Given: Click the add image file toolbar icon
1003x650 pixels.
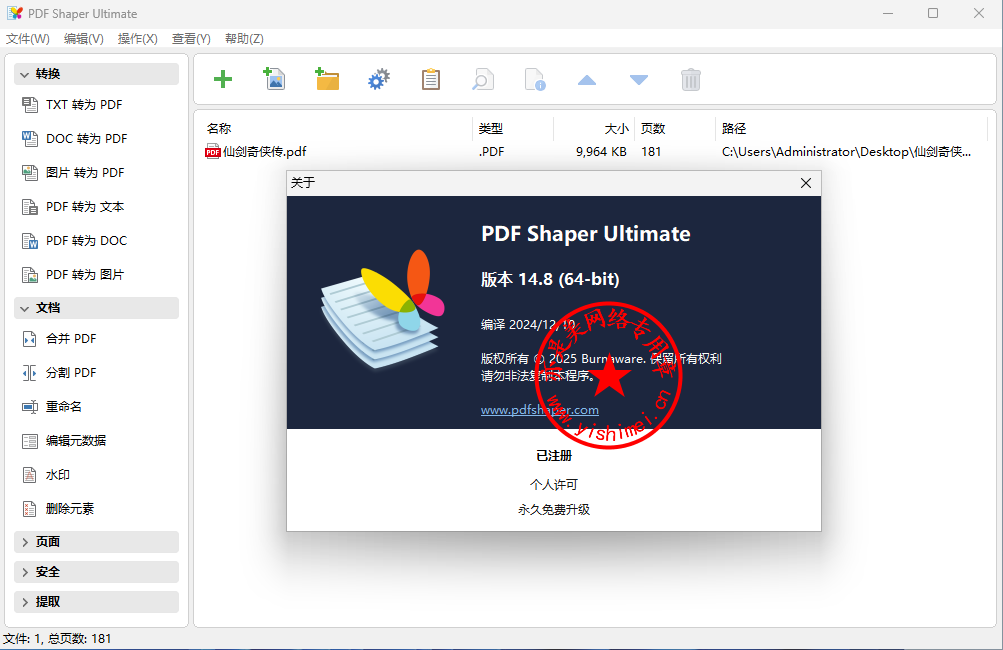Looking at the screenshot, I should tap(274, 79).
